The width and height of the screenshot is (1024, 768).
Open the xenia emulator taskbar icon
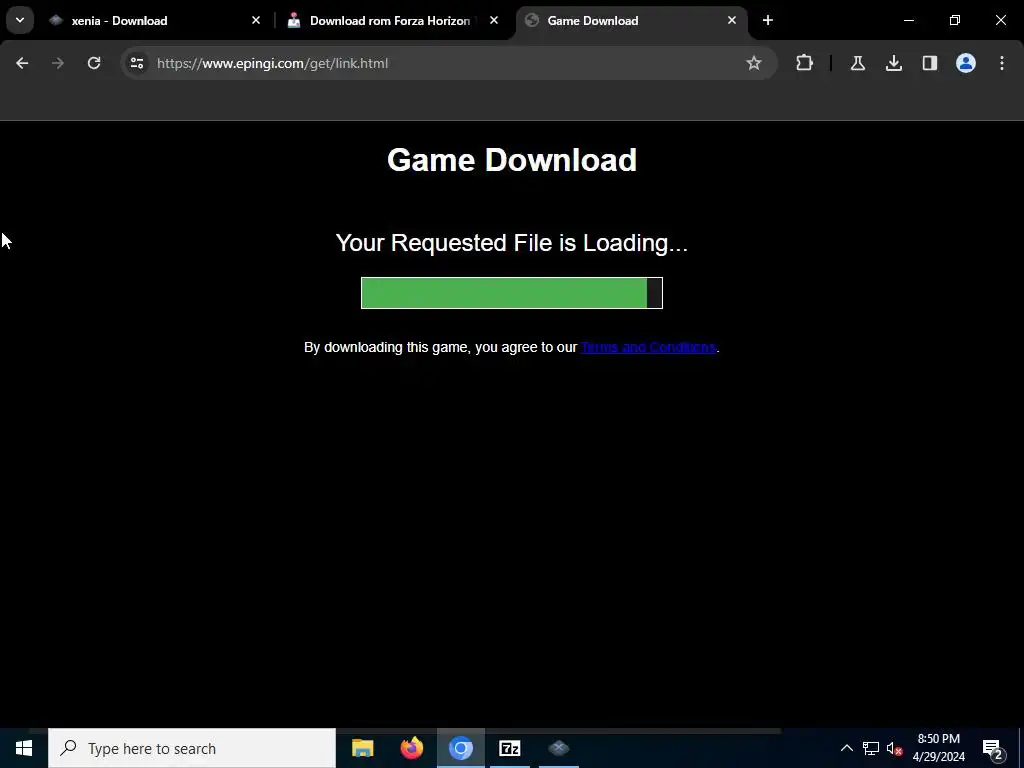[558, 748]
